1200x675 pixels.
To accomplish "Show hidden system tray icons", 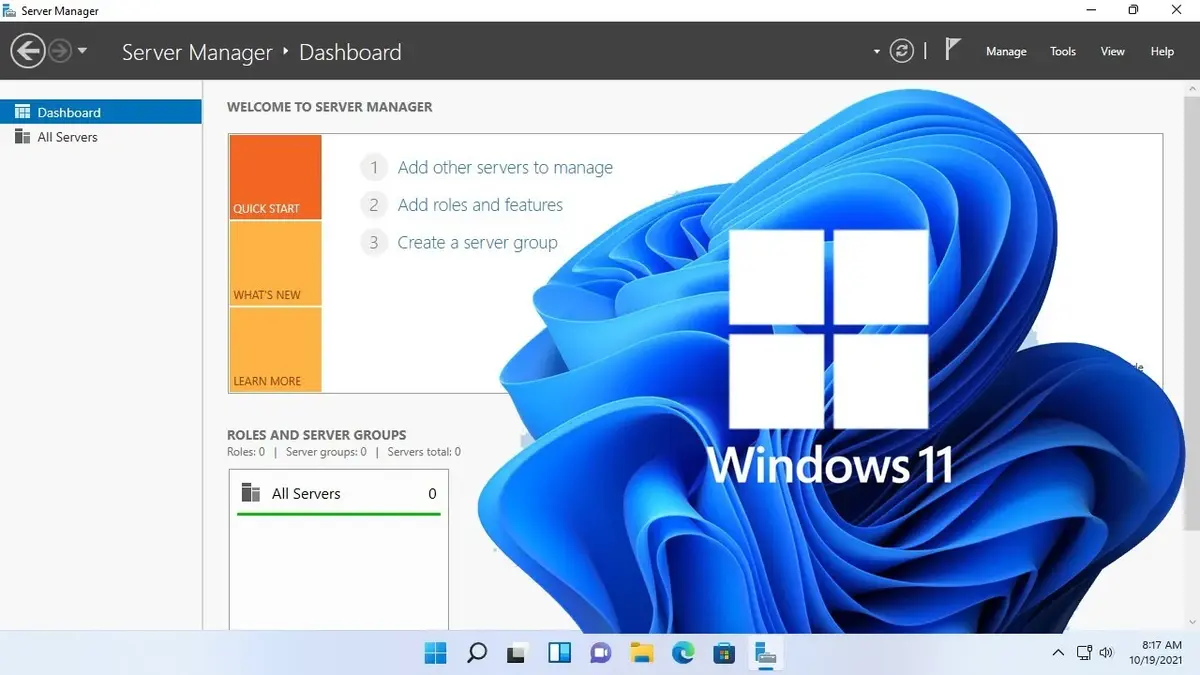I will (x=1058, y=653).
